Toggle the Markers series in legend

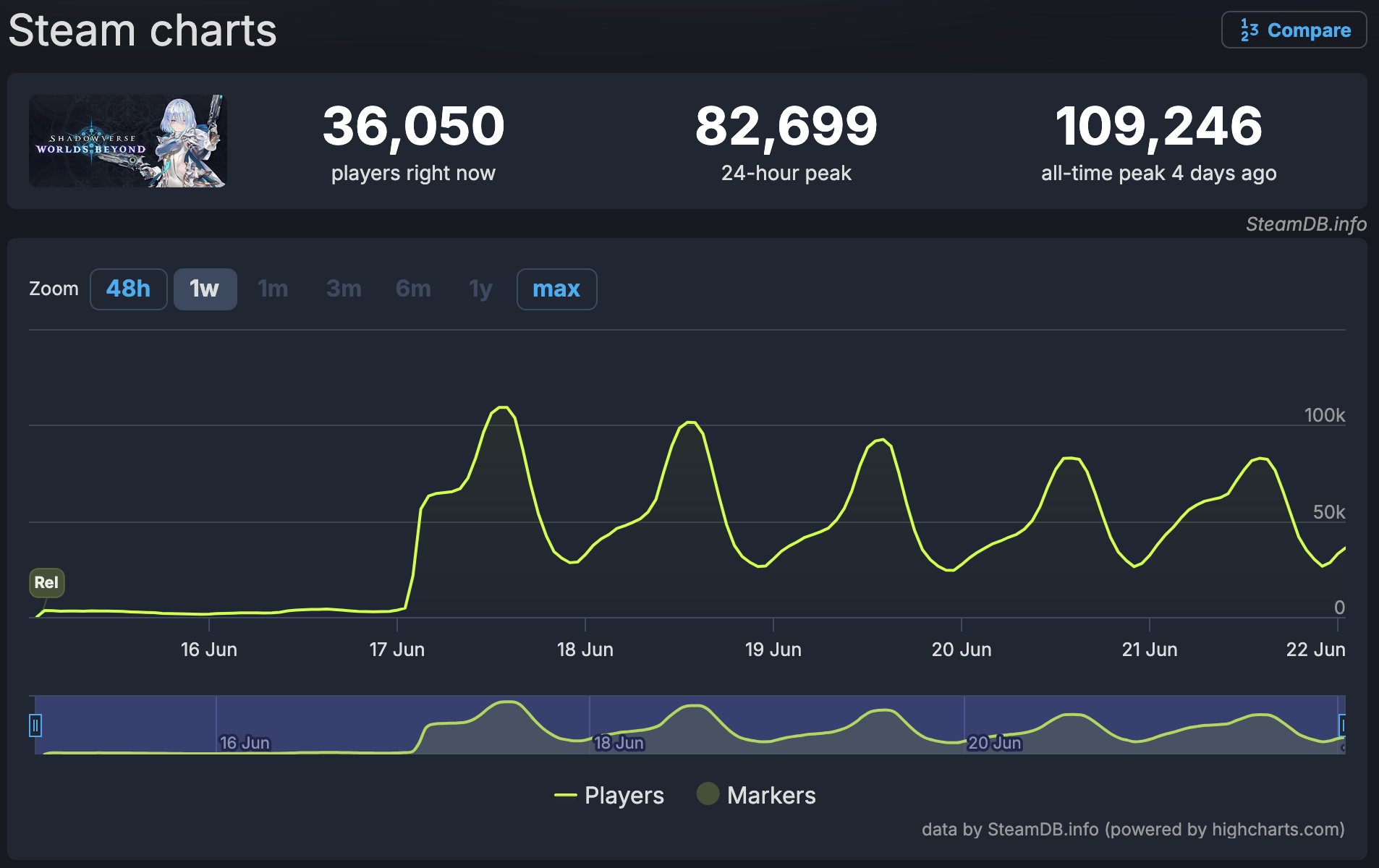[756, 796]
